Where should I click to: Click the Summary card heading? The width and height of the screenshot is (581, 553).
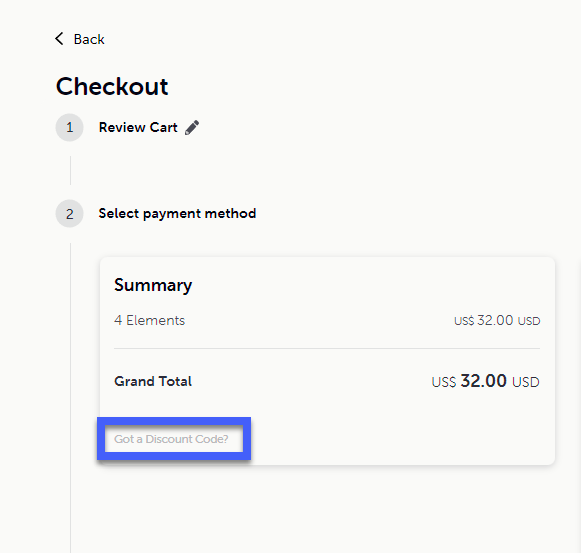(153, 285)
